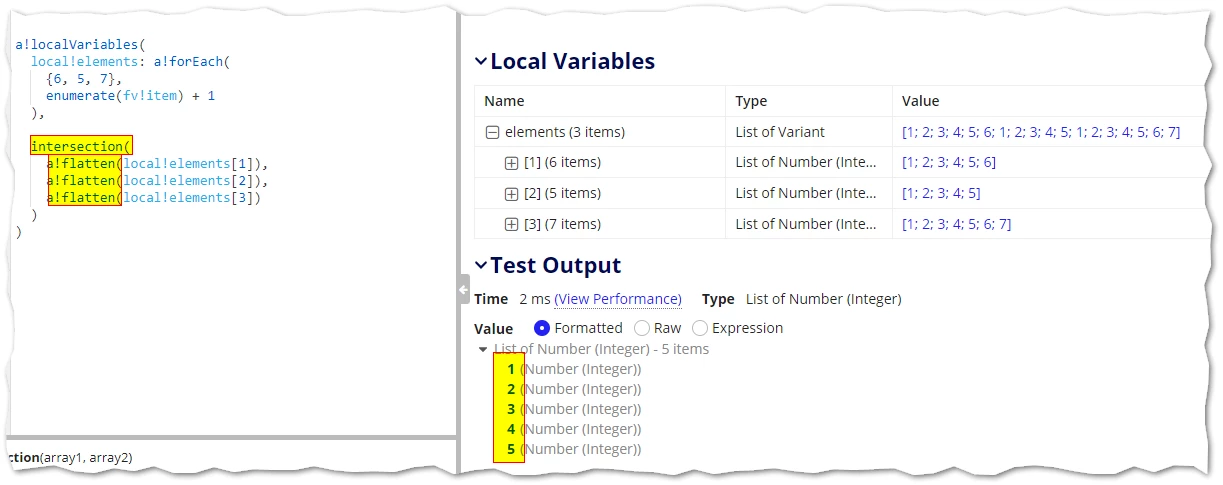Expand the [3] (7 items) row
This screenshot has width=1223, height=485.
pos(511,225)
